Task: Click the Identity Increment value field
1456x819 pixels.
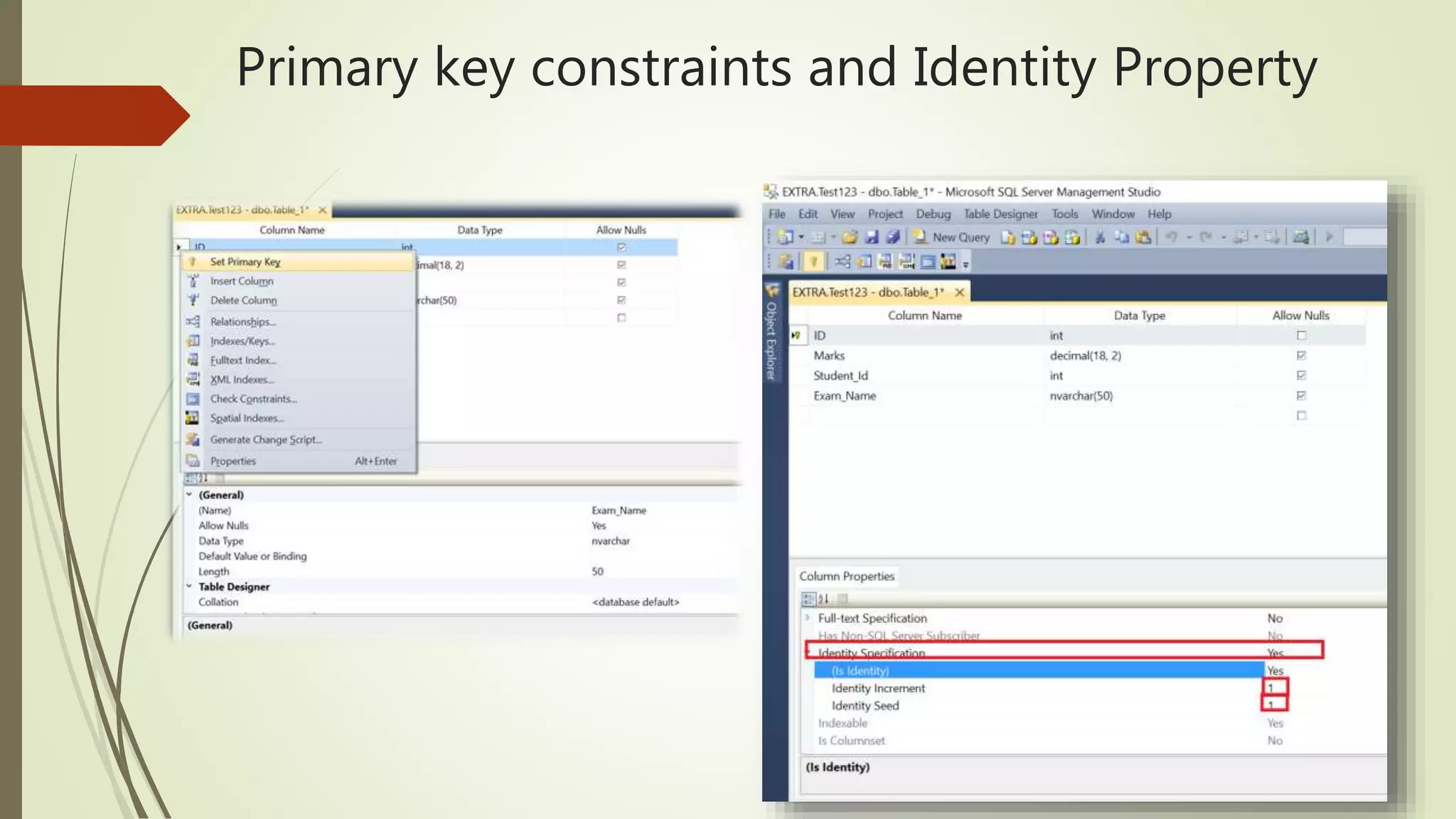Action: coord(1274,687)
